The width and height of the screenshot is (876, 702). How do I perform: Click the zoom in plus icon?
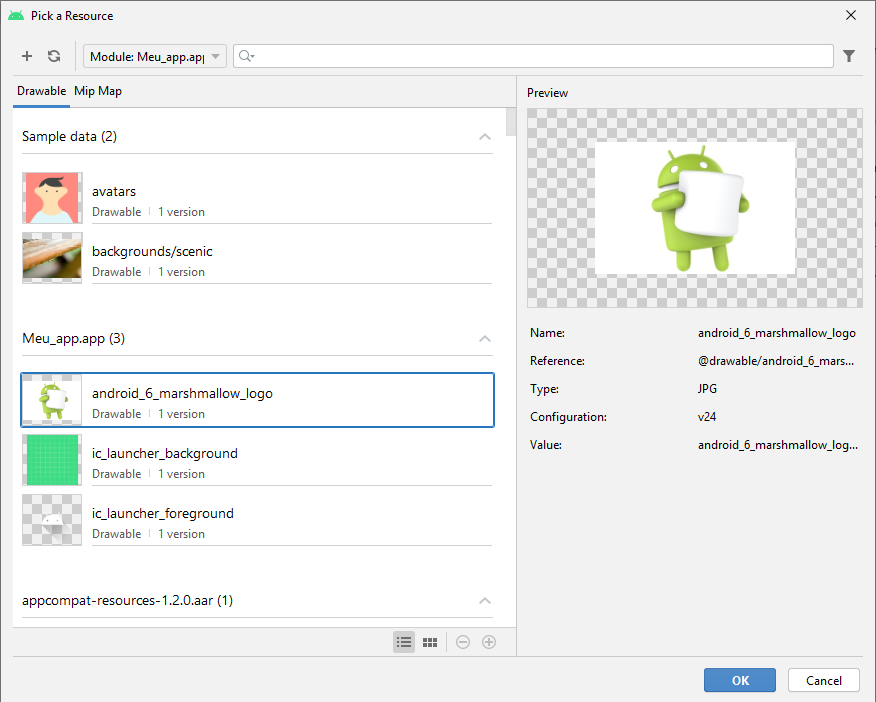pos(489,642)
